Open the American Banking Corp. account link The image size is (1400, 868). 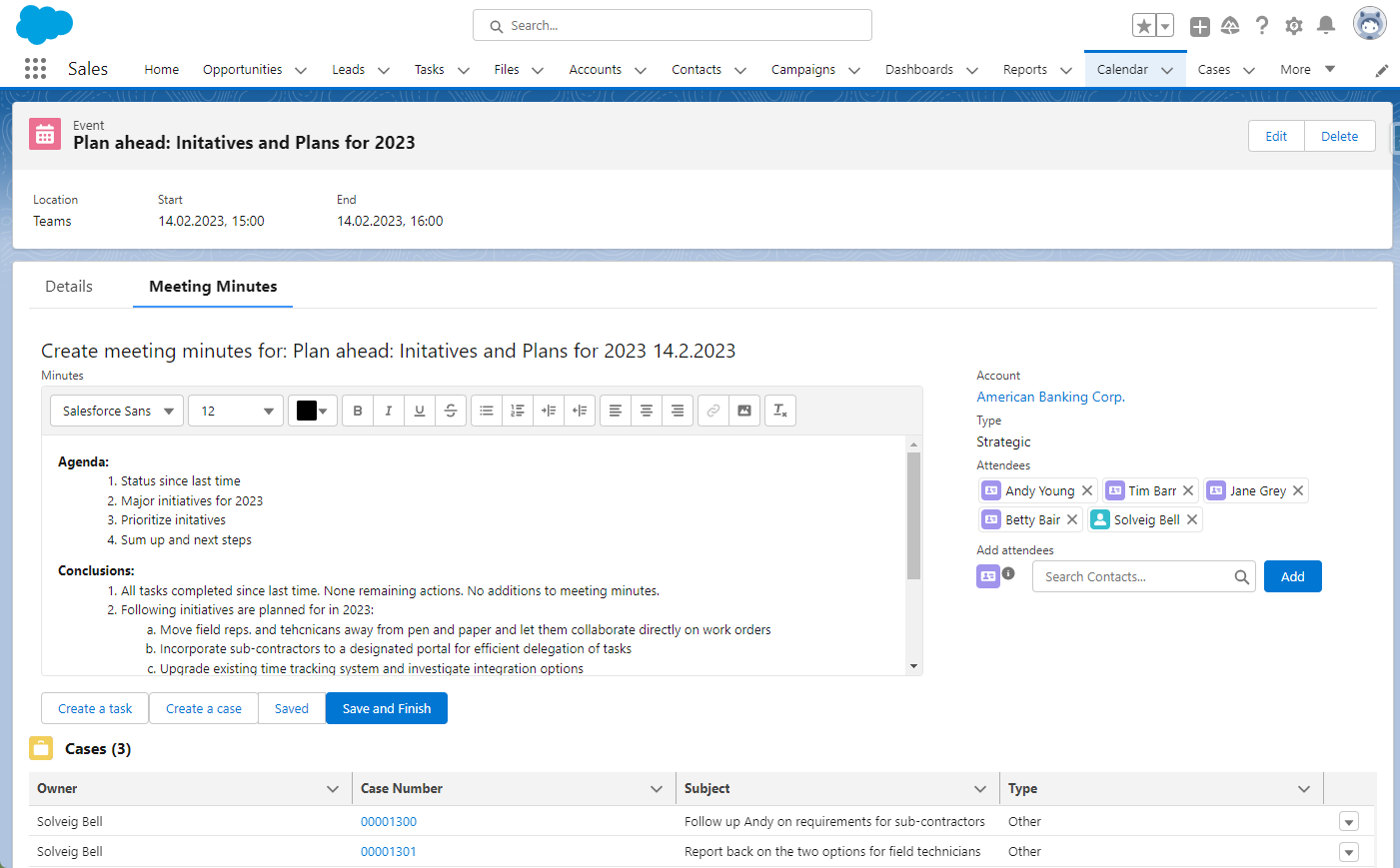tap(1051, 397)
